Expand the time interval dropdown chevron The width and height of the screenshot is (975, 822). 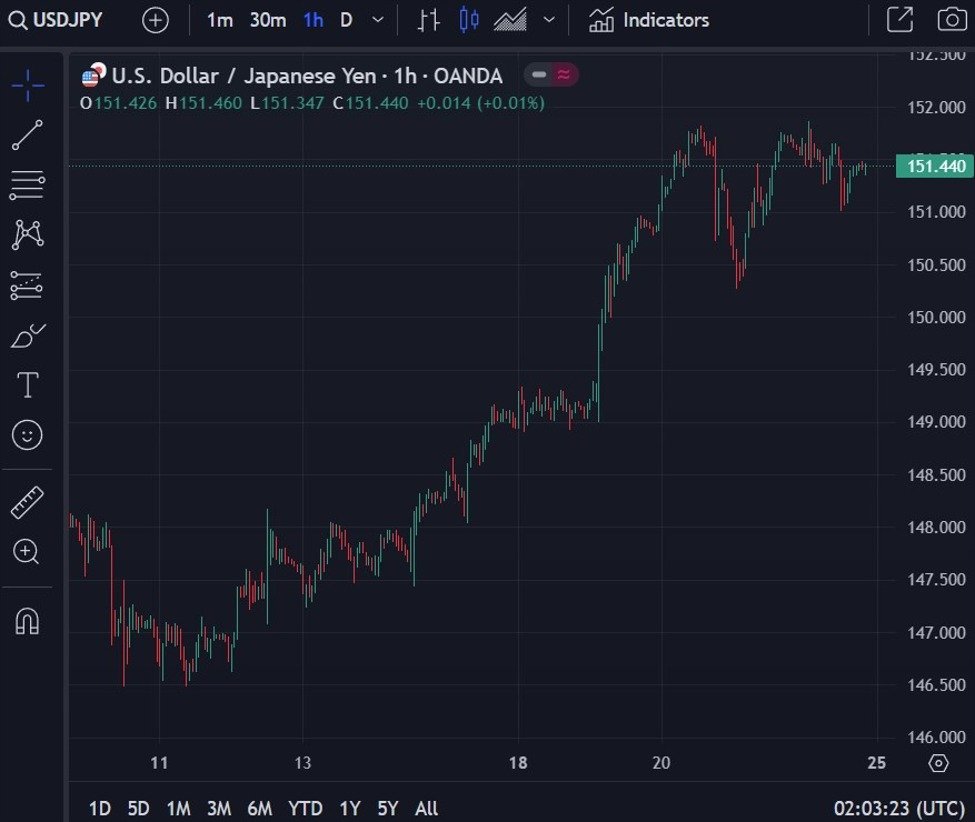tap(377, 20)
